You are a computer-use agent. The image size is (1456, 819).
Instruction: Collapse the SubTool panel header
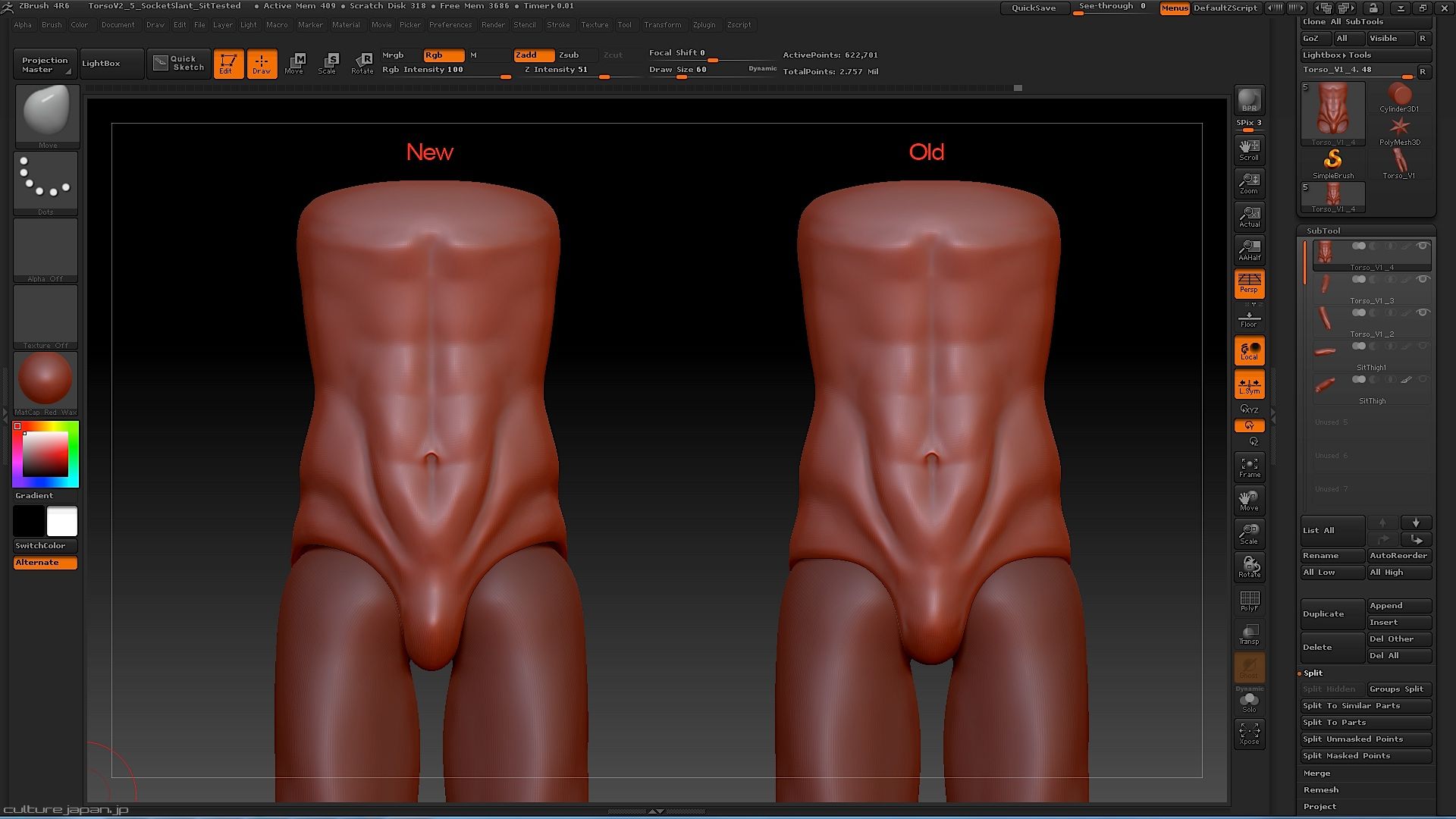[1323, 231]
